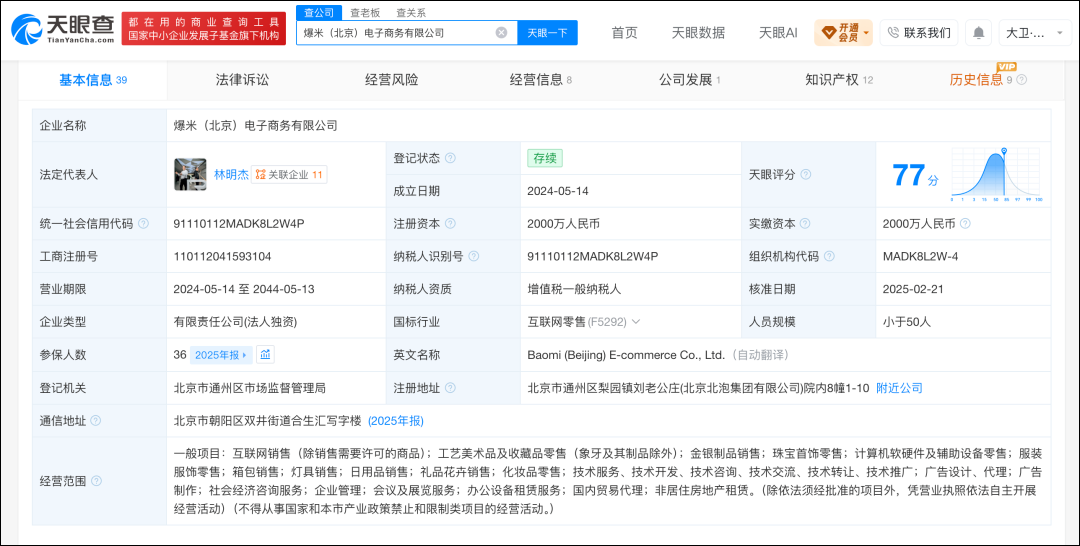Open the 公司发展 tab

coord(689,80)
